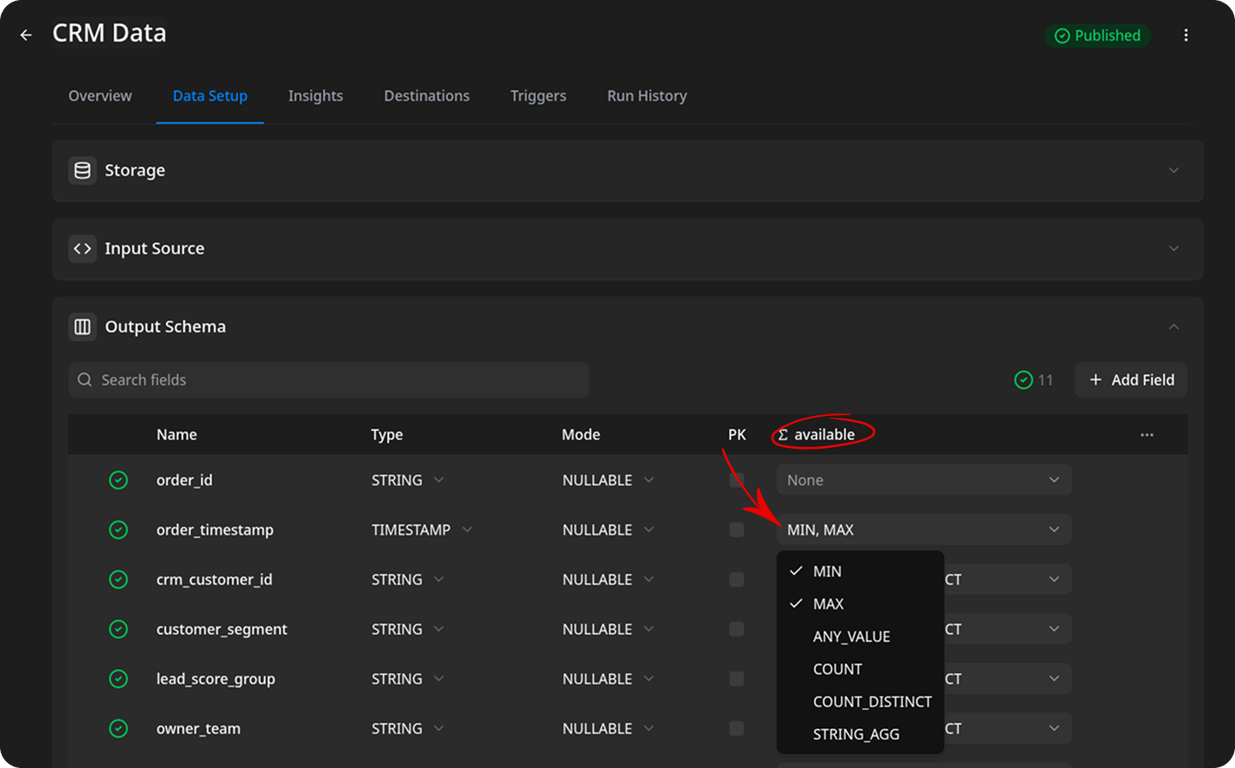This screenshot has height=768, width=1235.
Task: Open the Type dropdown for owner_team
Action: pyautogui.click(x=408, y=728)
